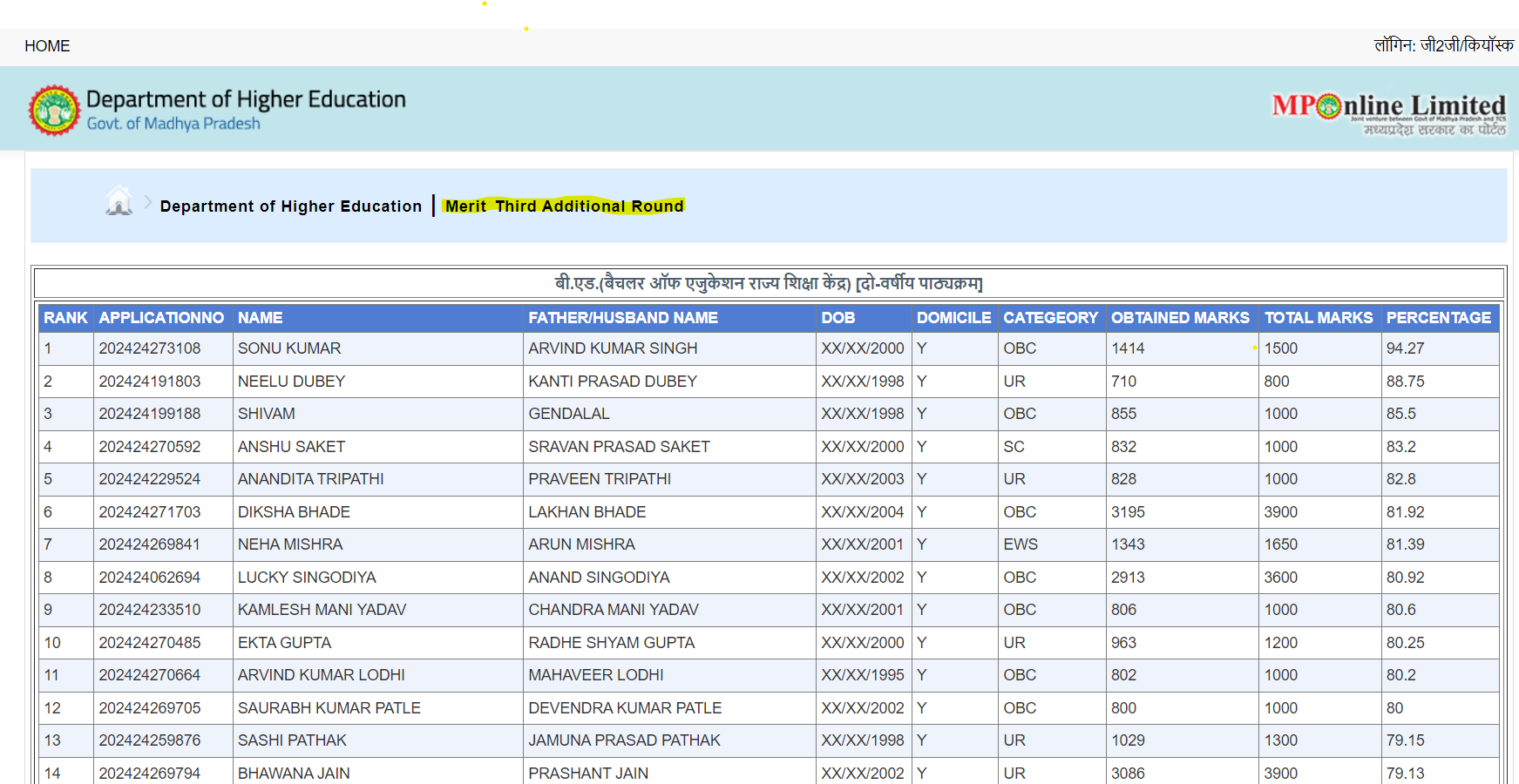Select the APPLICATIONNO column header
The height and width of the screenshot is (784, 1519).
click(161, 318)
